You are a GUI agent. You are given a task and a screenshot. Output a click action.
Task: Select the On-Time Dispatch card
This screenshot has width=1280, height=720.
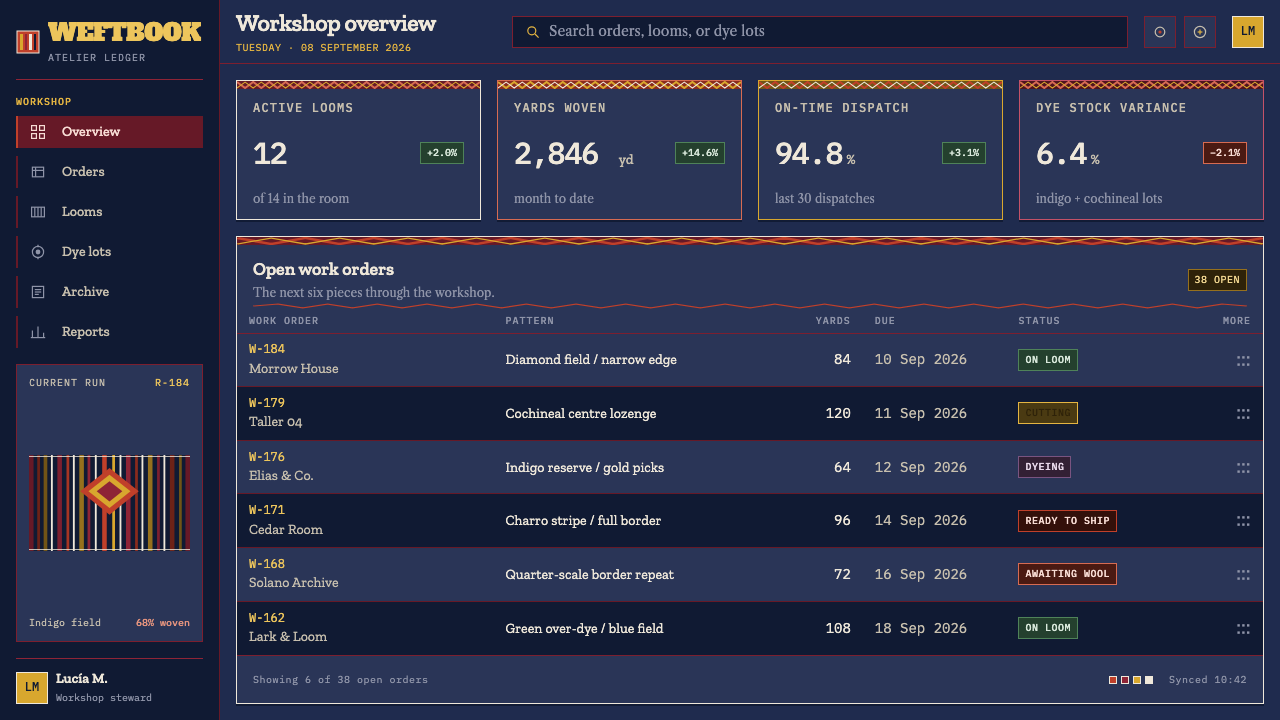[880, 150]
